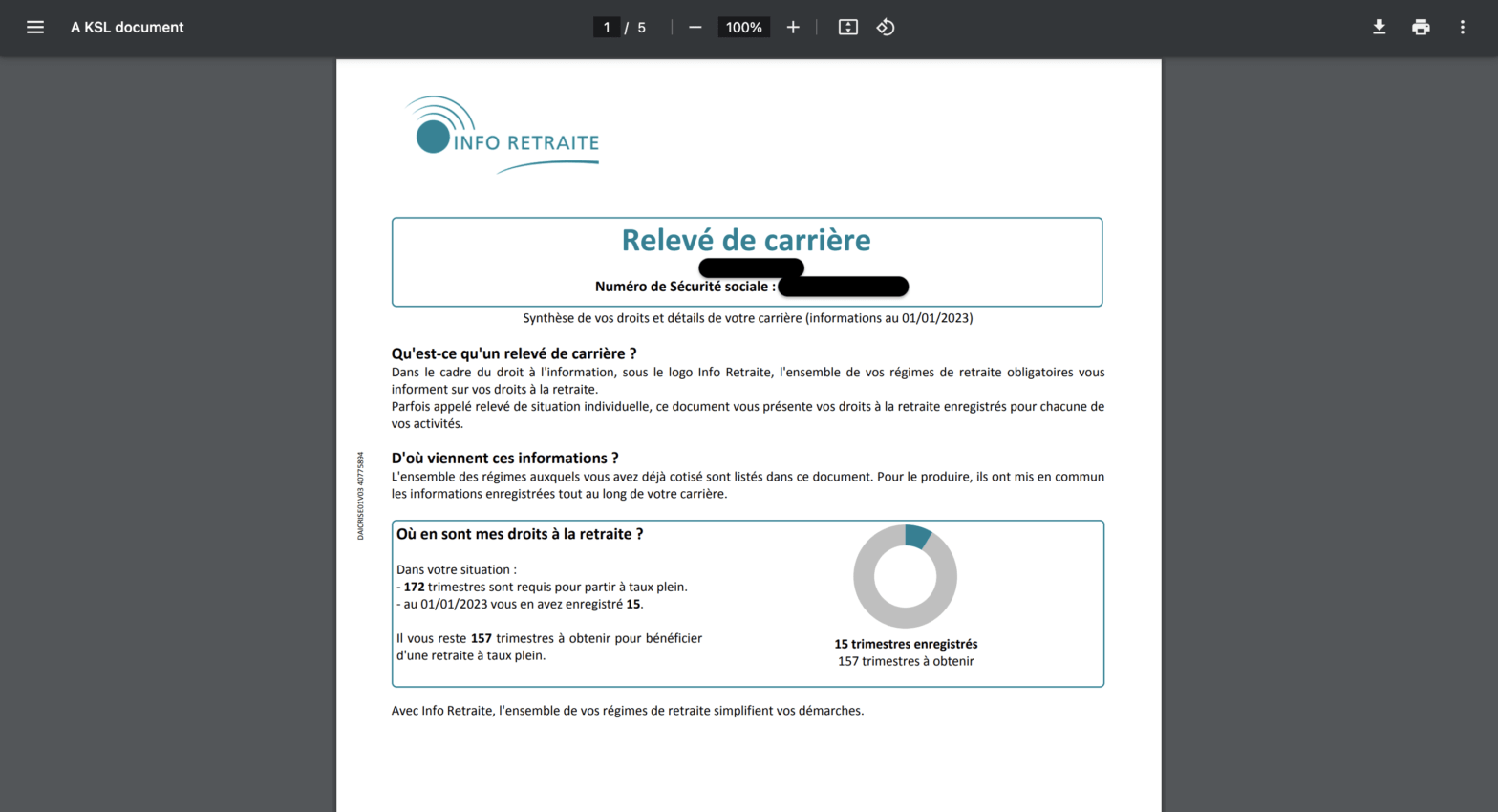Click the 'A KSL document' title

coord(127,28)
